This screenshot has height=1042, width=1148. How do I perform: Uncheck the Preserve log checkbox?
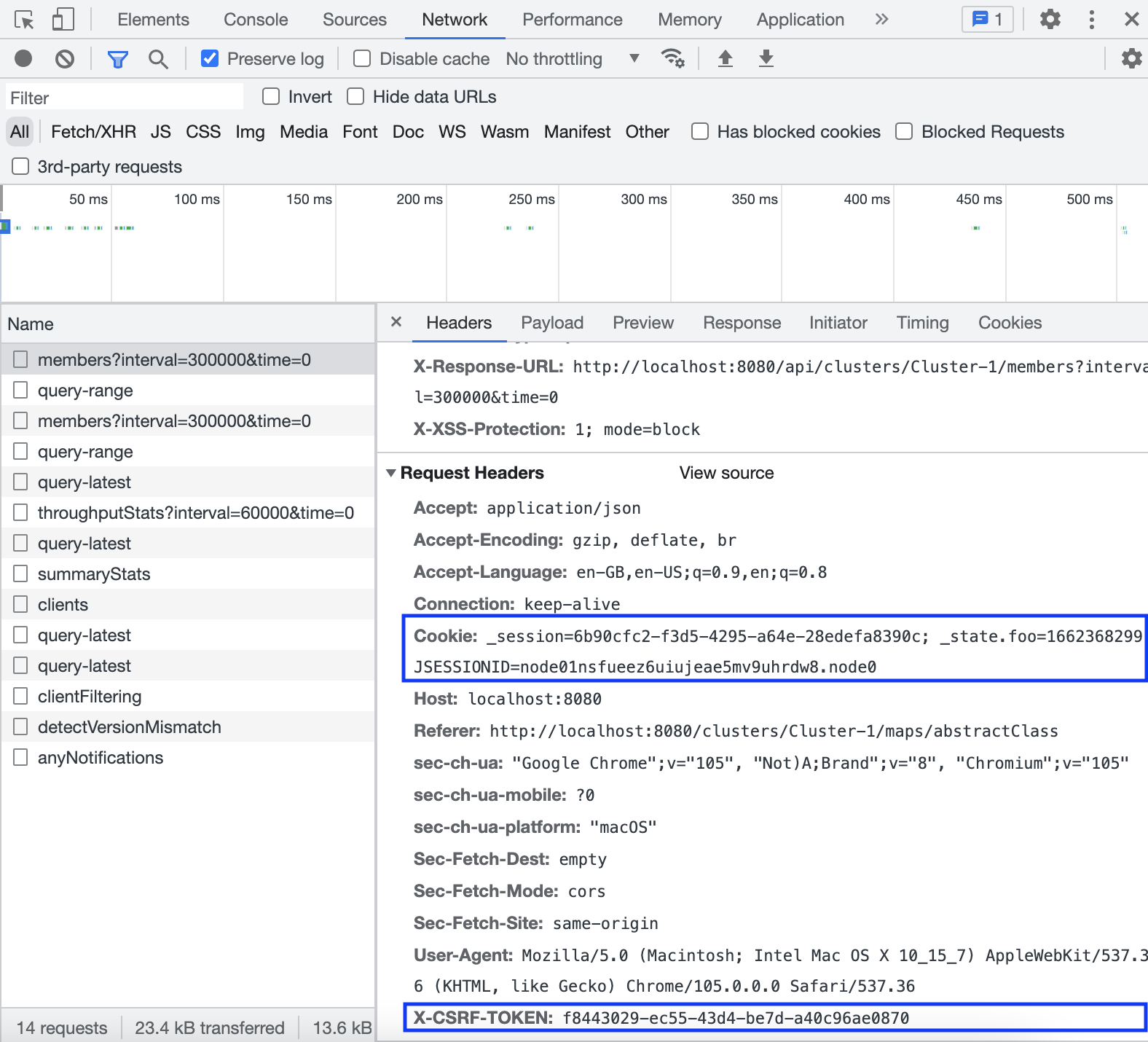(210, 58)
